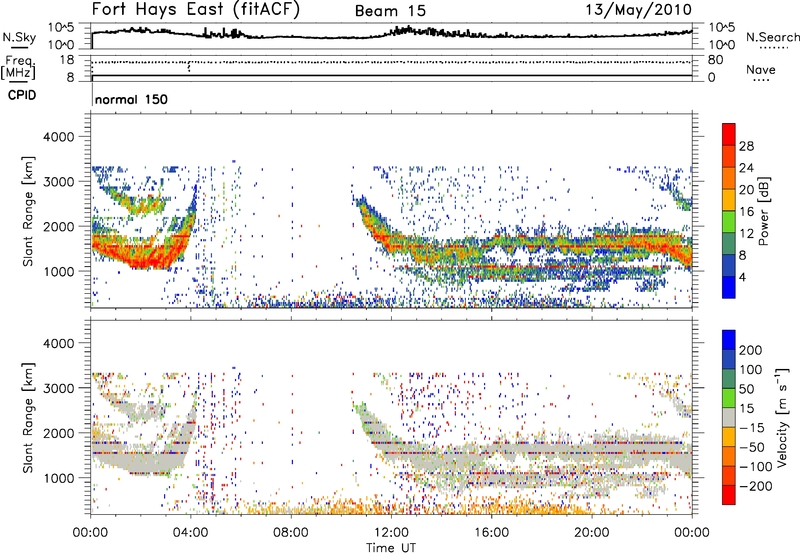
Task: Pick the teal power swatch between 8 and 12
Action: [x=729, y=243]
